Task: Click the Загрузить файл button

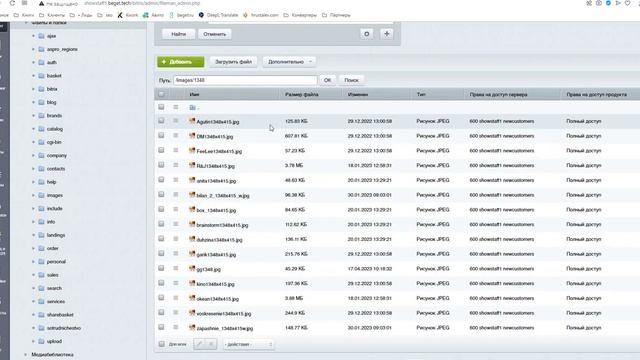Action: [x=233, y=62]
